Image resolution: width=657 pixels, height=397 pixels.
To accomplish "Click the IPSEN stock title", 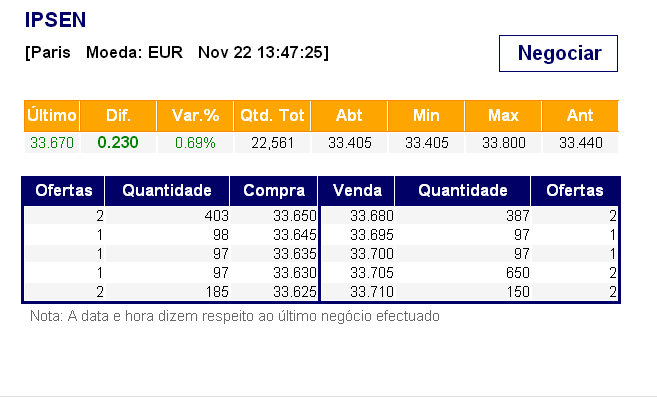I will pos(55,20).
